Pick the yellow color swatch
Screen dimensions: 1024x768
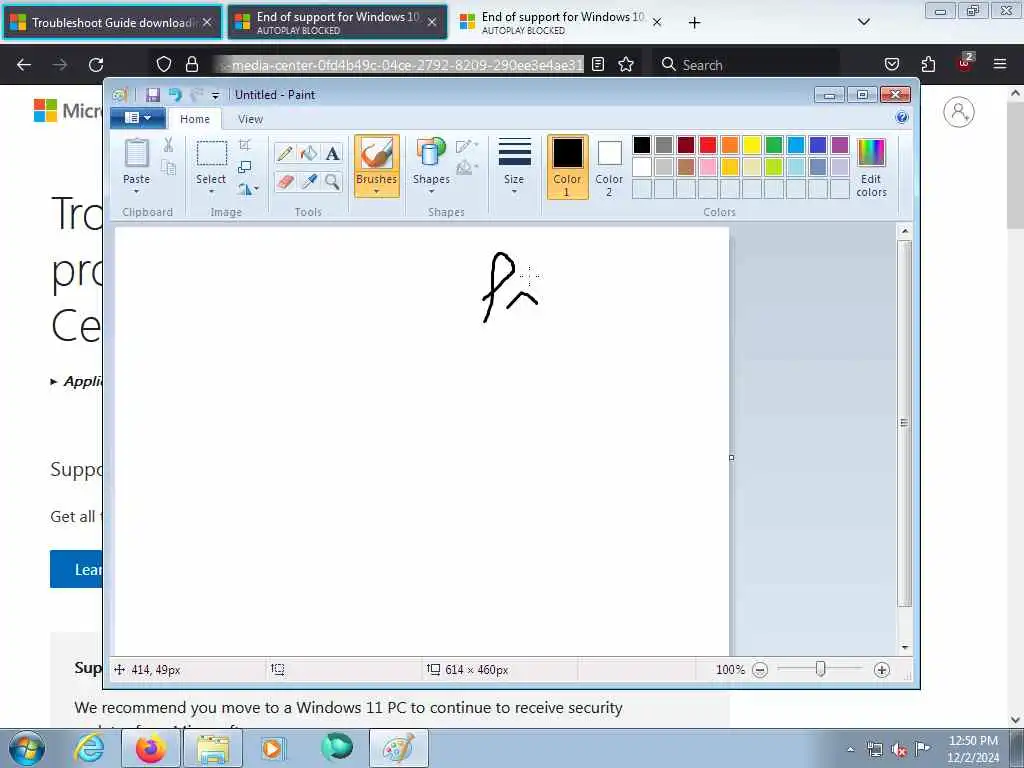click(752, 145)
